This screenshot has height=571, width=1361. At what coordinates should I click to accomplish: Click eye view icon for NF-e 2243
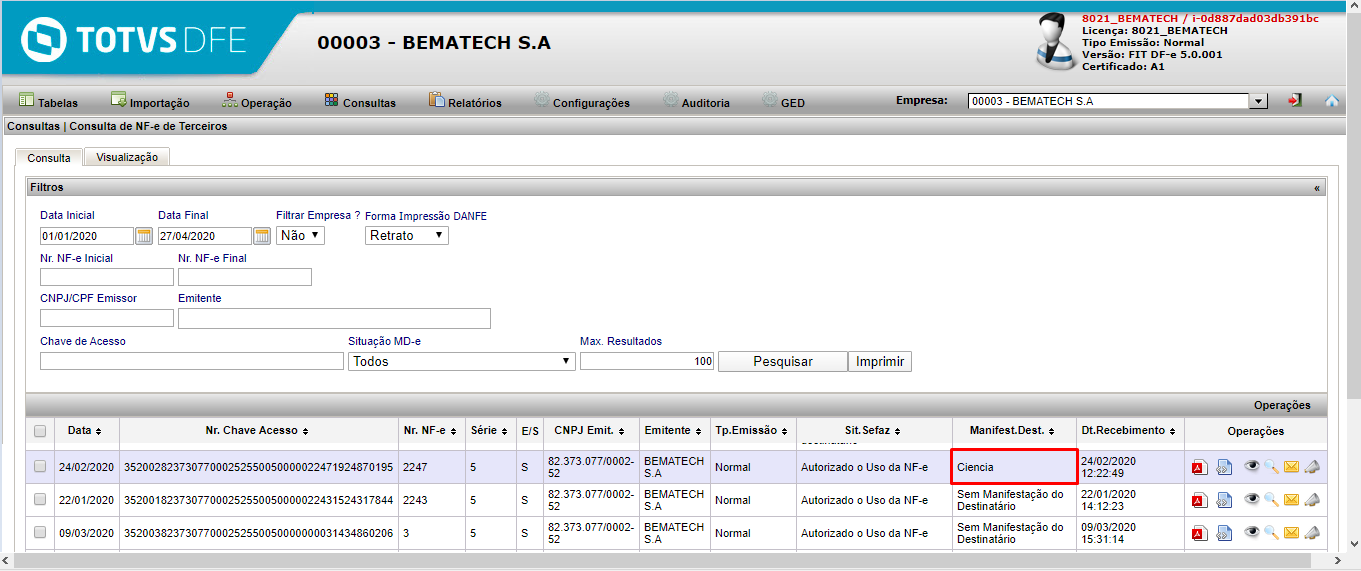pos(1252,499)
